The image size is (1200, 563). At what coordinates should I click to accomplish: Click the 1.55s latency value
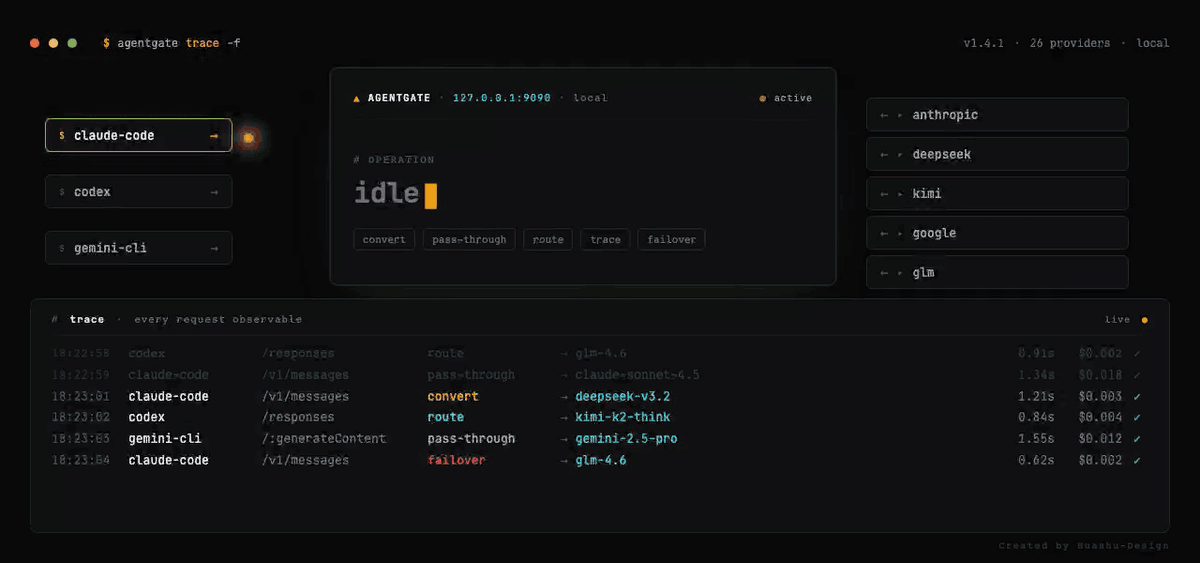click(1036, 439)
